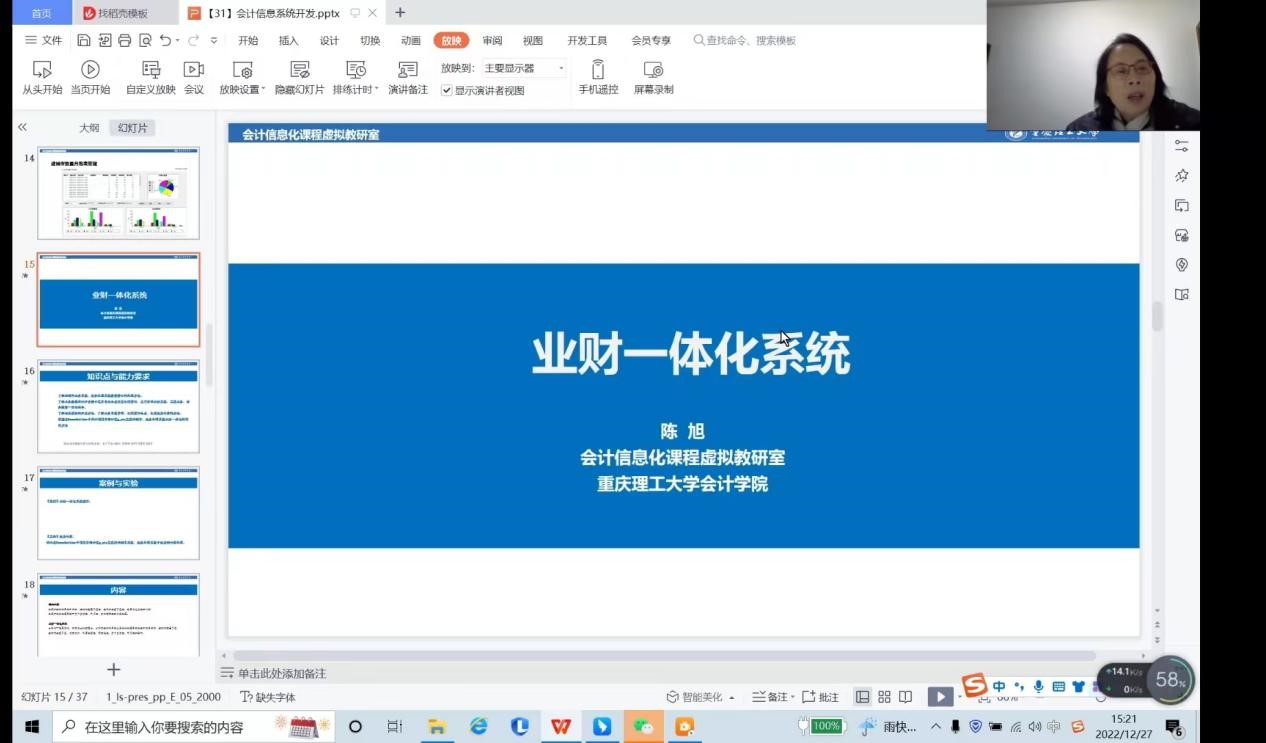This screenshot has height=743, width=1266.
Task: Open the 插入 ribbon tab
Action: click(x=288, y=41)
